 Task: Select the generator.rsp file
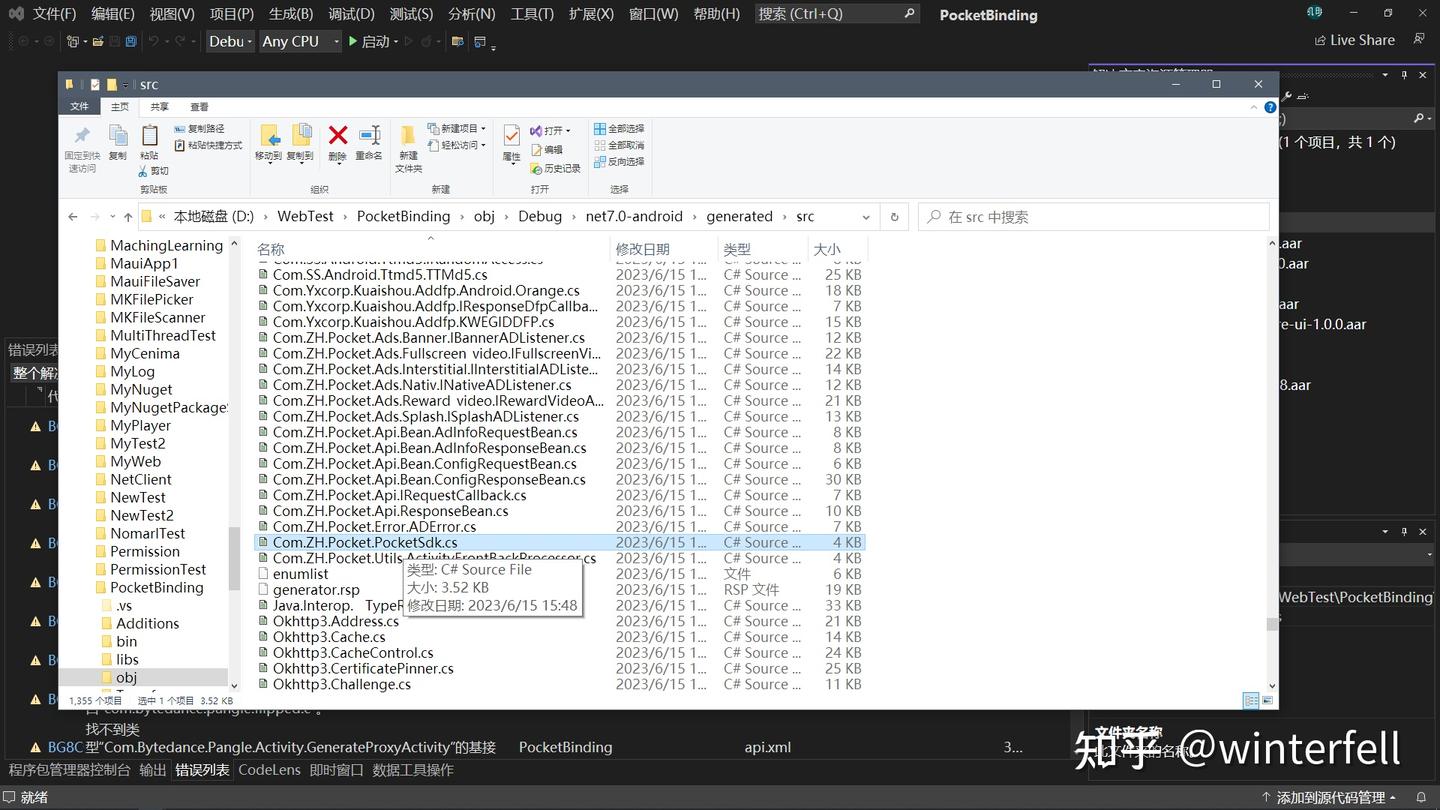316,590
